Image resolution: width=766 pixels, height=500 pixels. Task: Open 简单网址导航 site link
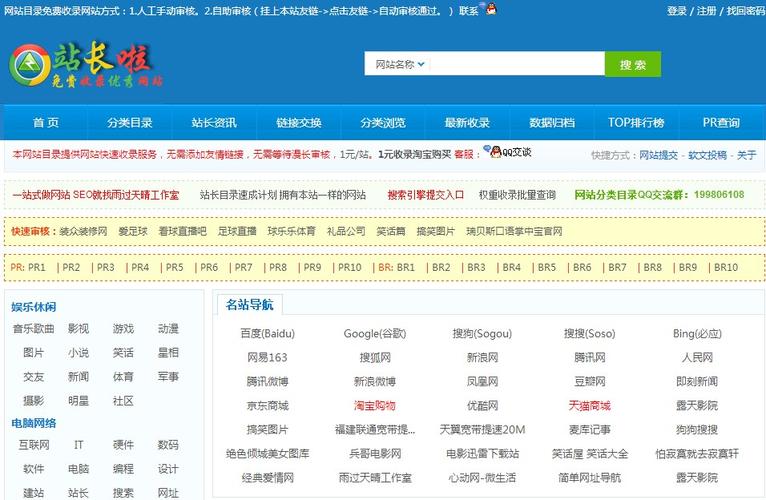pos(590,478)
